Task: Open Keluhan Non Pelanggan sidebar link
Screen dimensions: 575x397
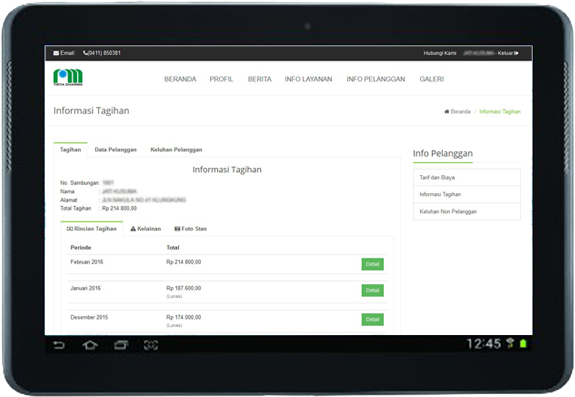Action: [466, 212]
